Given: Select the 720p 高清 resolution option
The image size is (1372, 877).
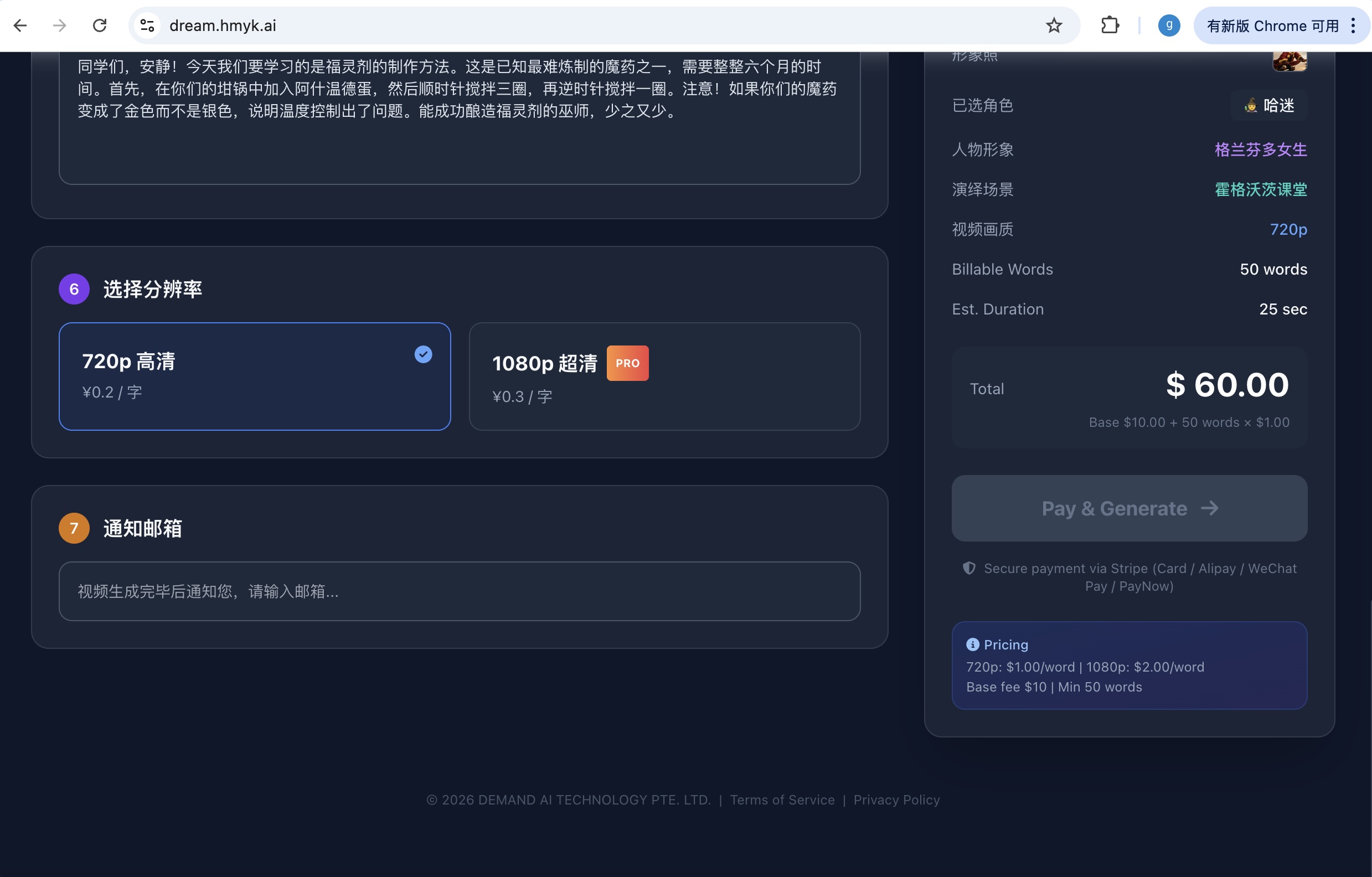Looking at the screenshot, I should (x=255, y=376).
